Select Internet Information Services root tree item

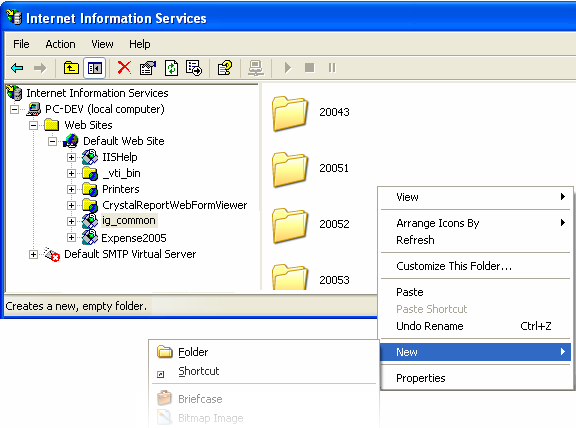[x=97, y=93]
